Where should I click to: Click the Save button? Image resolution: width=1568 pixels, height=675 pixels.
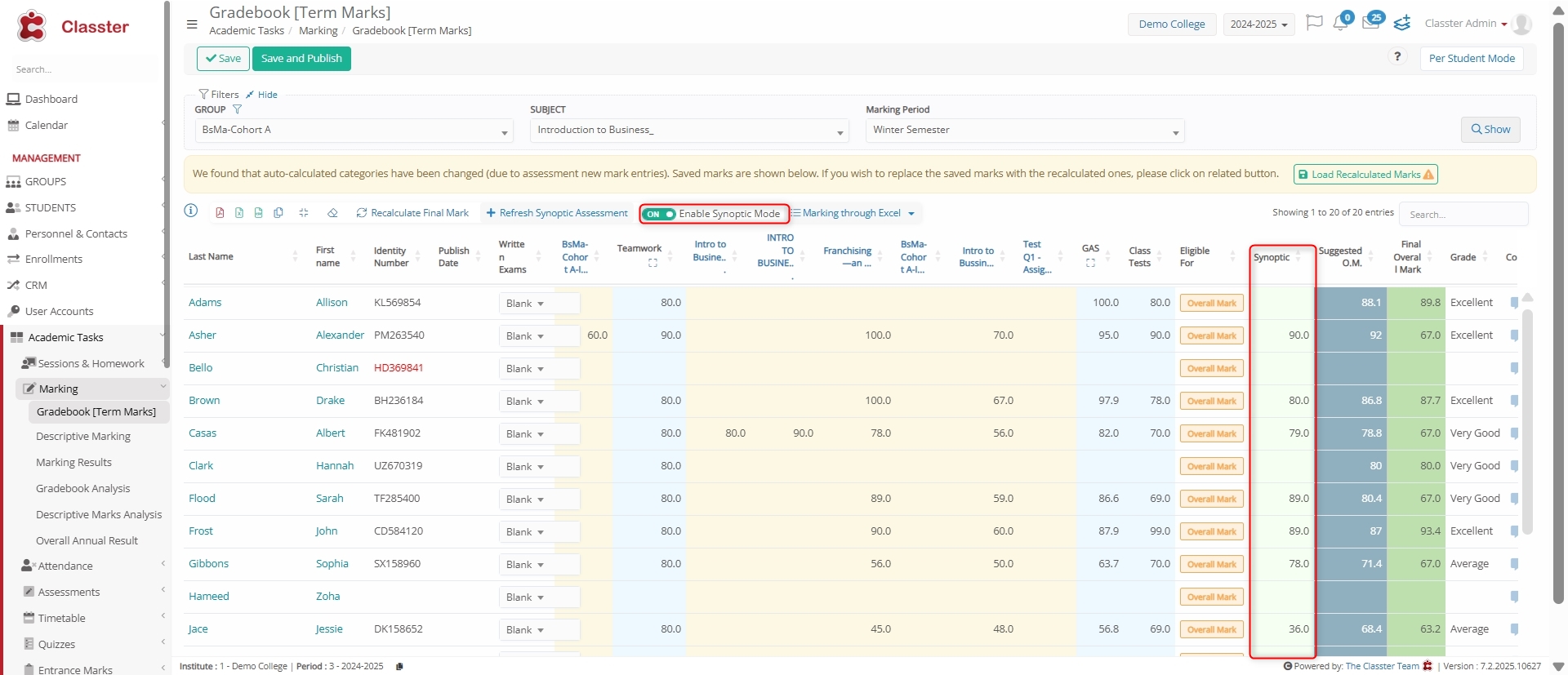(223, 59)
